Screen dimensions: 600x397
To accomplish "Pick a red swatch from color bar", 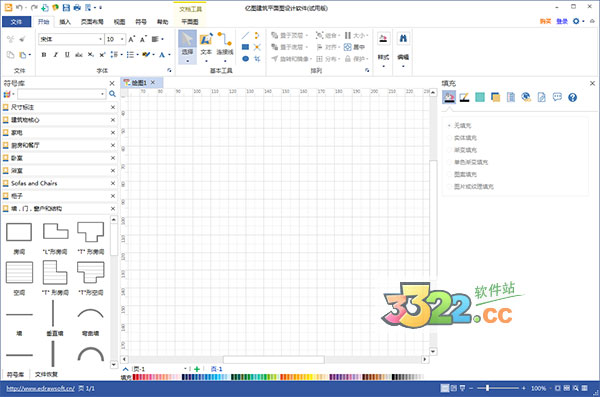I will pyautogui.click(x=135, y=377).
